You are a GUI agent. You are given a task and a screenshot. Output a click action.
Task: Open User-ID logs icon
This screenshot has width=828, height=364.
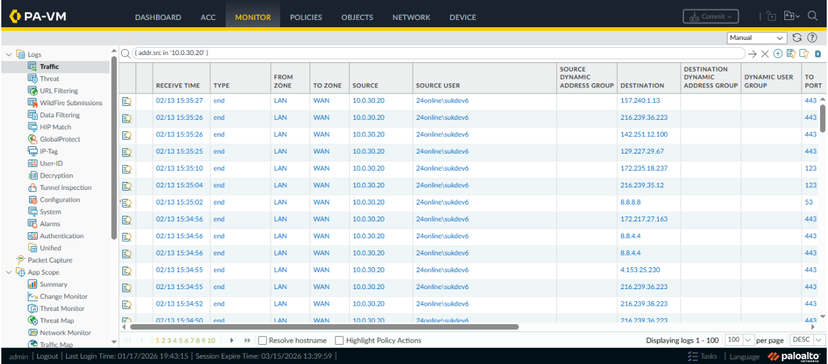tap(32, 164)
